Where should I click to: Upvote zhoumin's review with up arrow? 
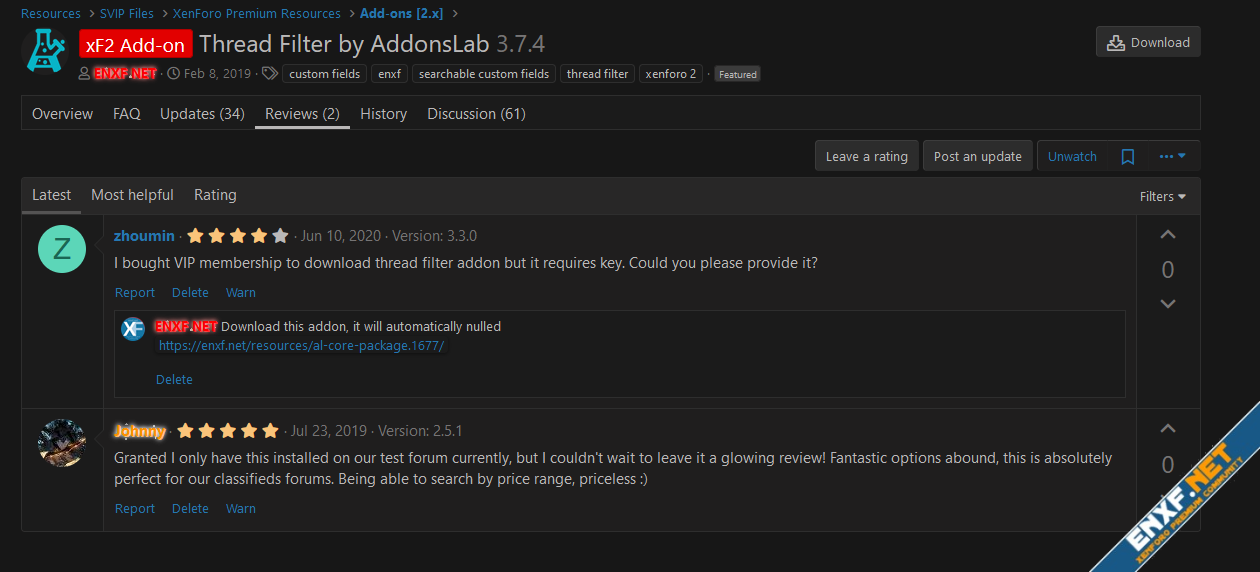click(x=1167, y=235)
